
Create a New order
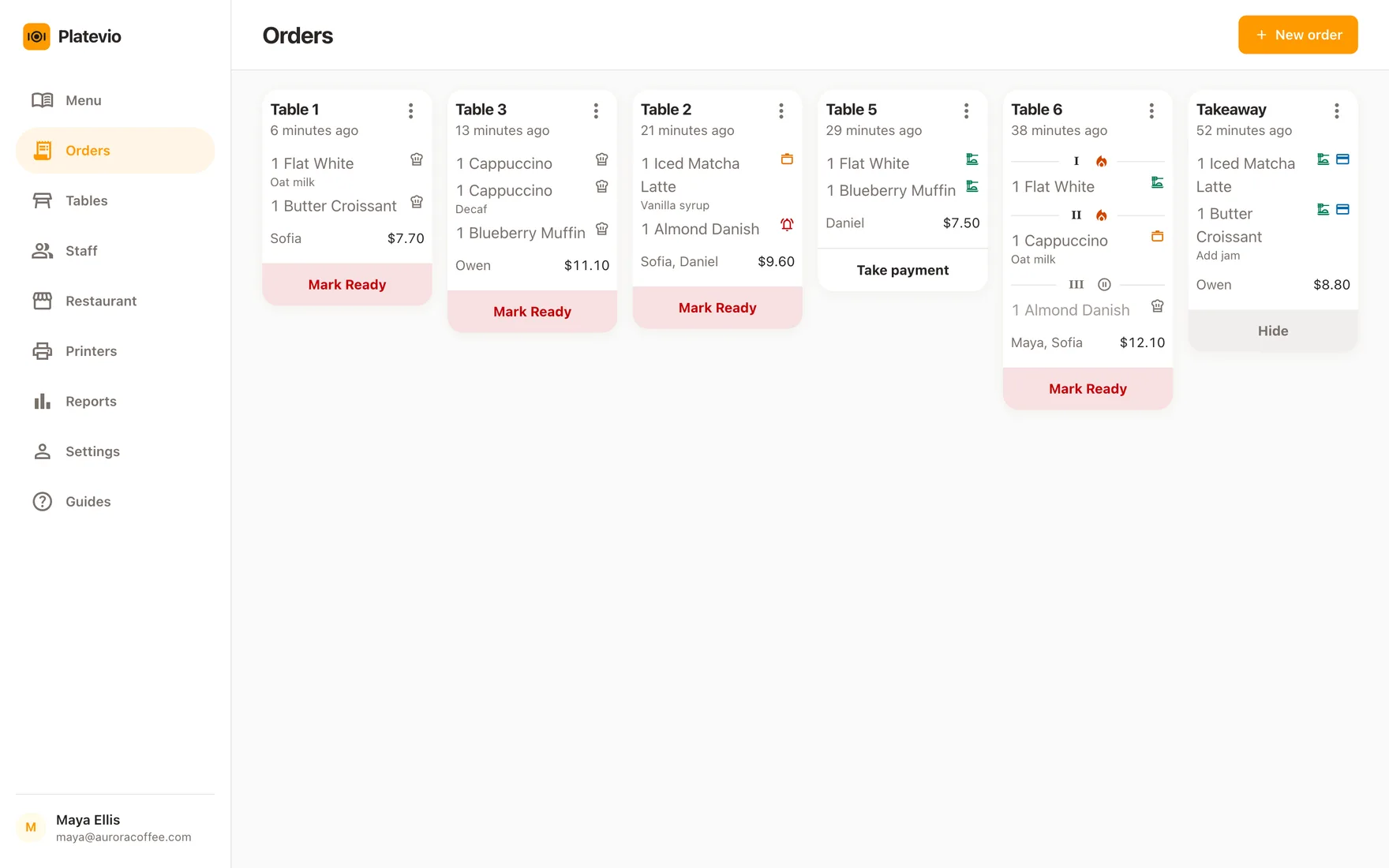[1297, 35]
